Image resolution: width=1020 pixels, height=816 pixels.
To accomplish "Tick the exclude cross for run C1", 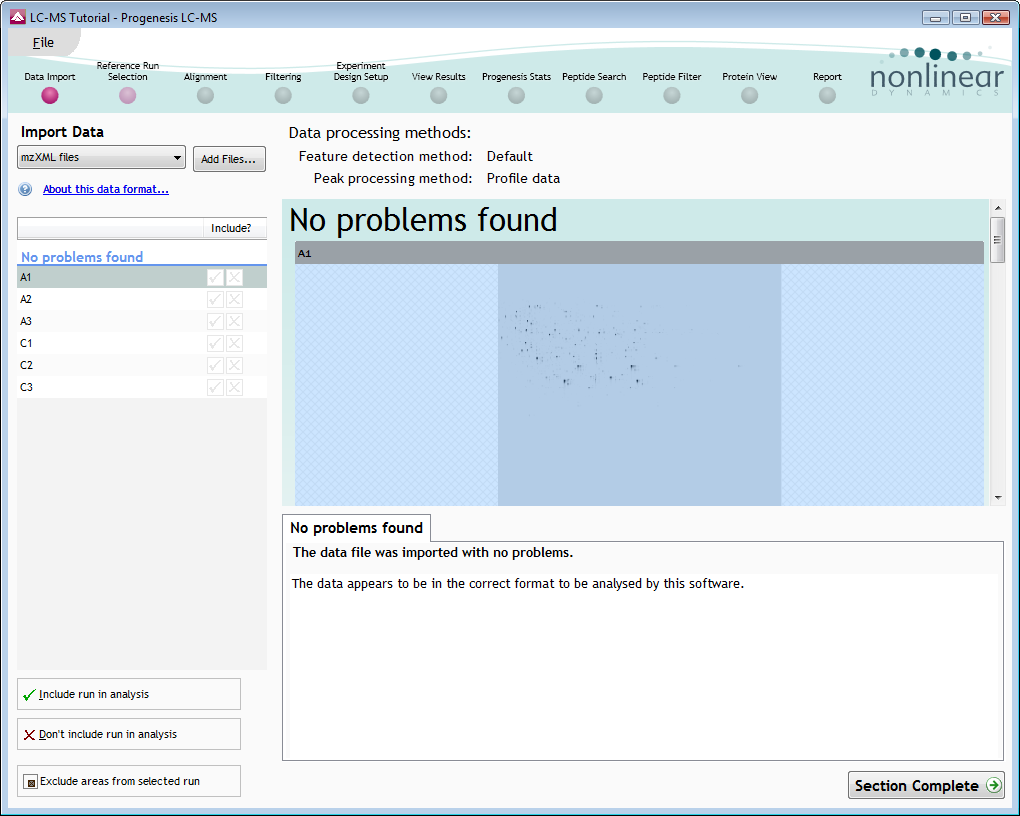I will [234, 344].
